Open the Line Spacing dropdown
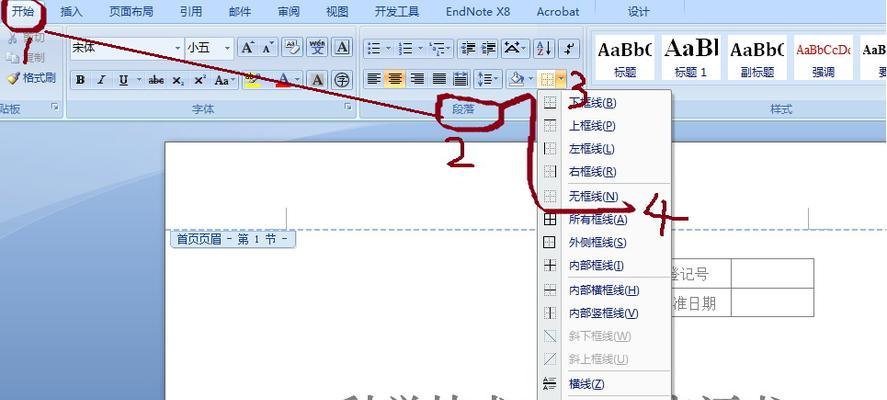Viewport: 887px width, 400px height. click(x=487, y=79)
